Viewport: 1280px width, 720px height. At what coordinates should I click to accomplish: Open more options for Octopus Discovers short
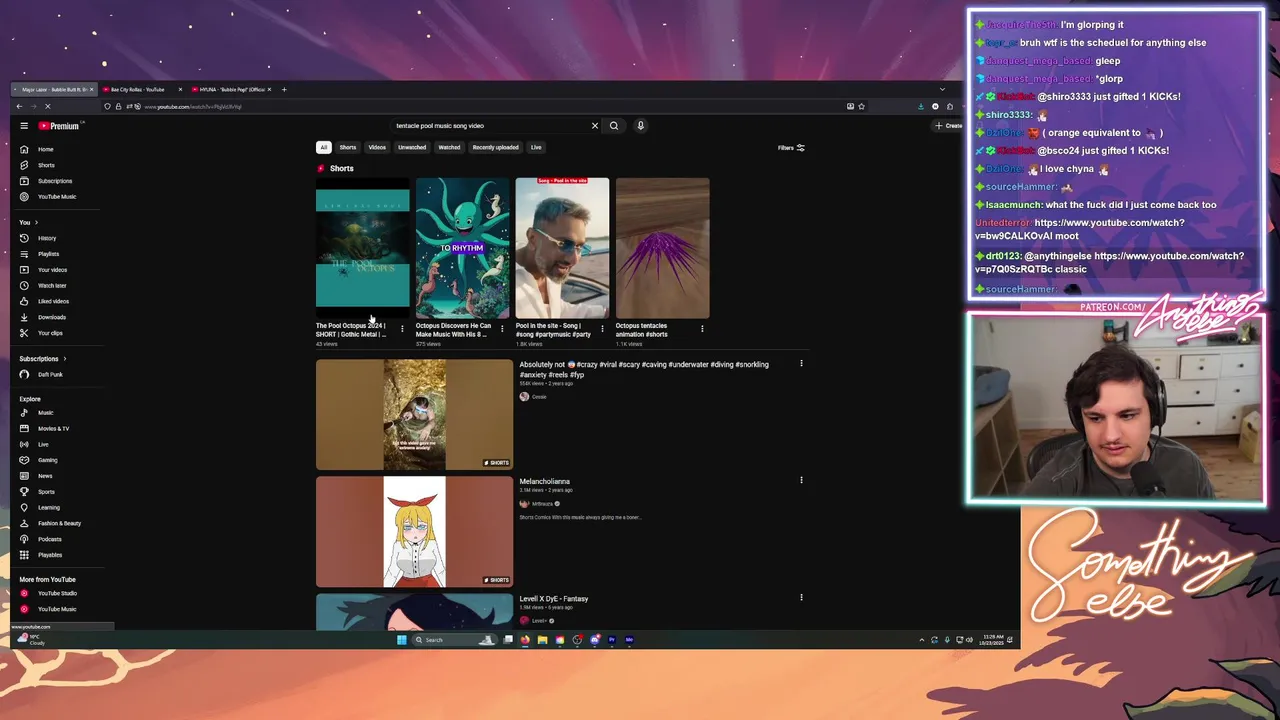pos(502,329)
